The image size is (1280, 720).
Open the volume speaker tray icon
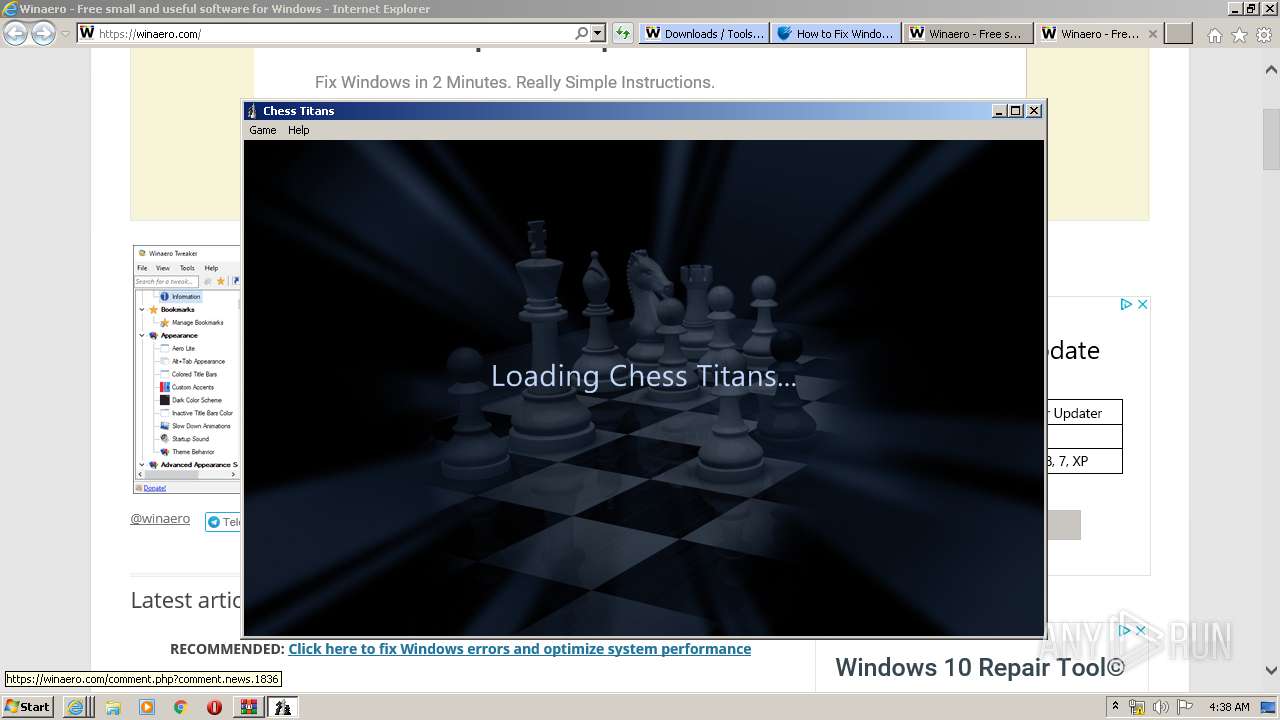(x=1161, y=707)
